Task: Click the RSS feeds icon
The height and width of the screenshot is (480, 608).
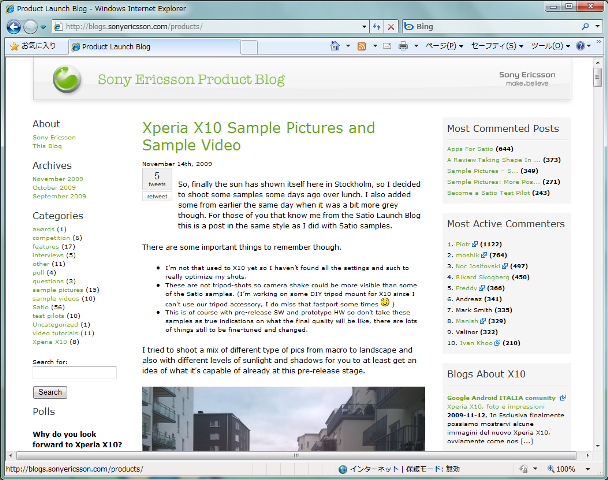Action: click(x=362, y=47)
